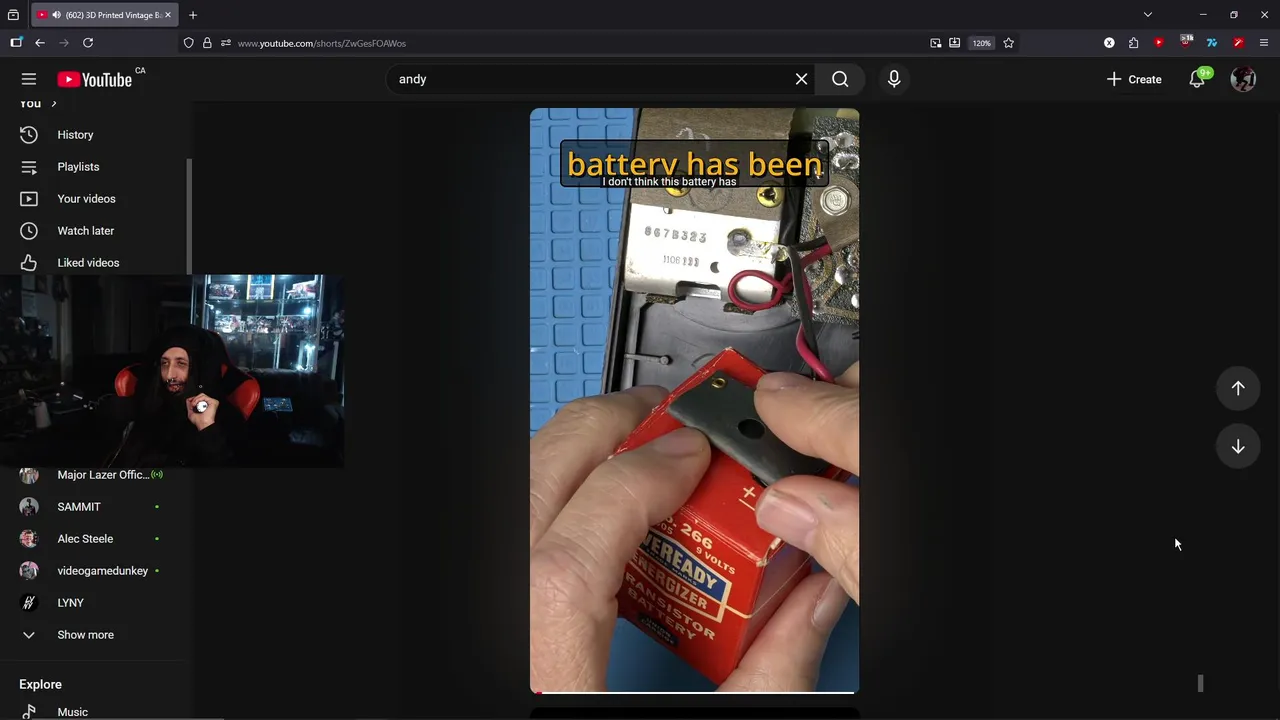Screen dimensions: 1280x720
Task: Close the 3D Printed Vintage tab
Action: tap(168, 15)
